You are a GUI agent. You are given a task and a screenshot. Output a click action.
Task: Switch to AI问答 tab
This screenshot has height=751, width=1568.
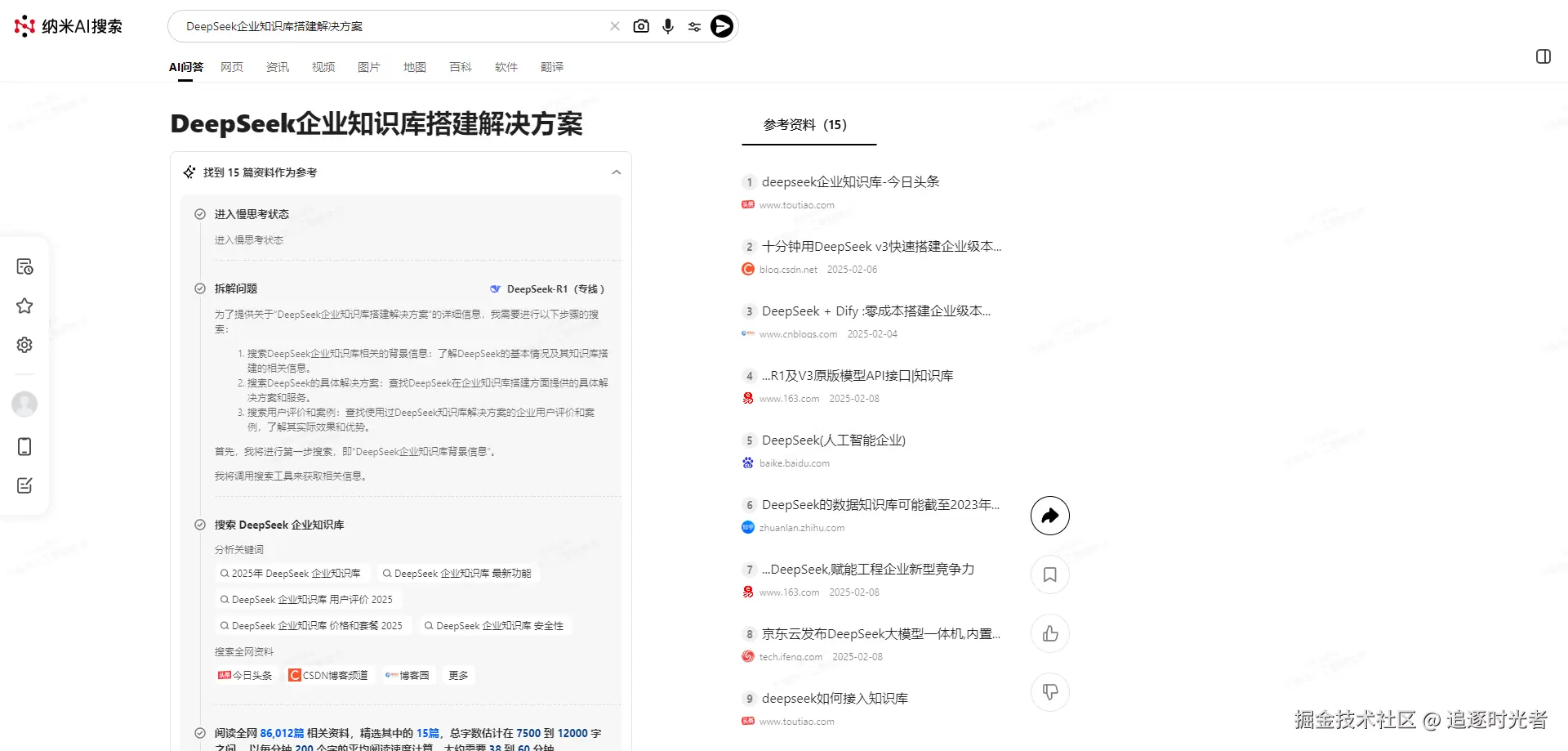186,67
